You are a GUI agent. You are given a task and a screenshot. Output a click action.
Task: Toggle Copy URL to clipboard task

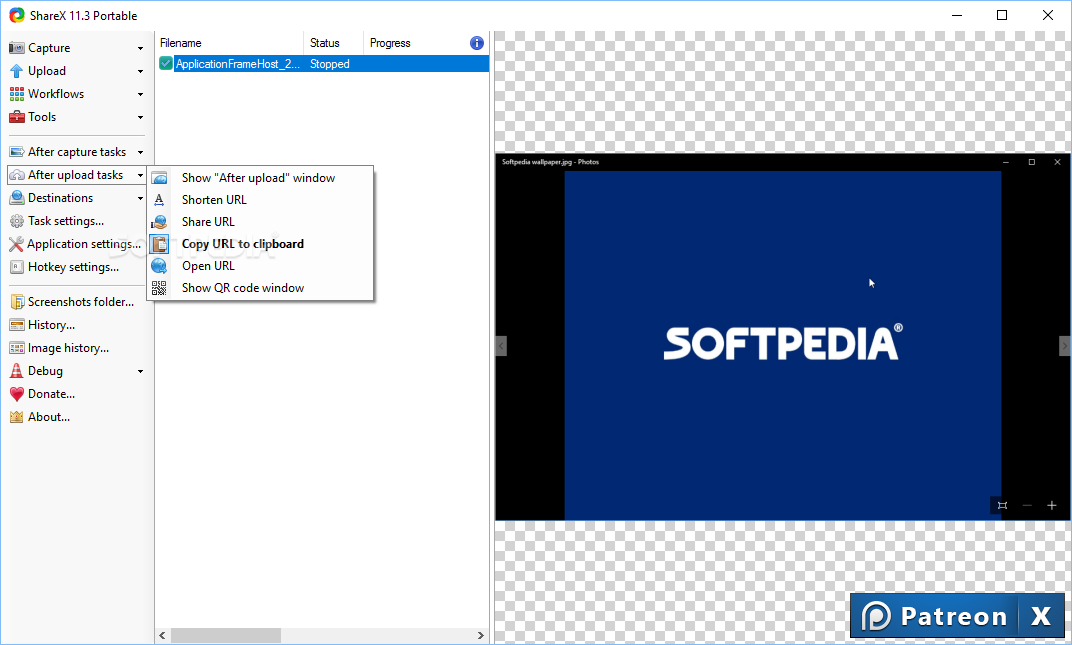260,244
